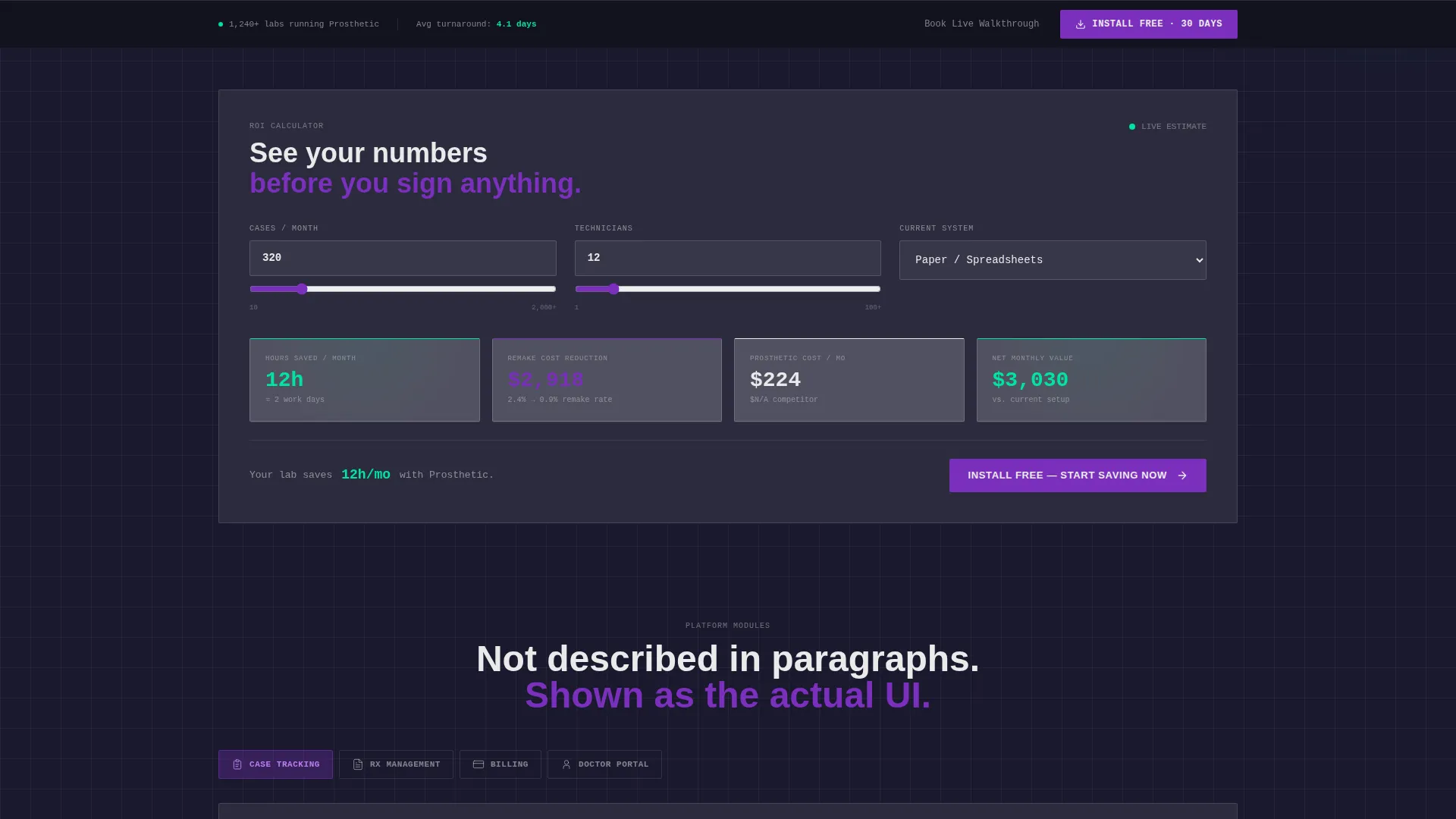1456x819 pixels.
Task: Click the Install Free 30 Days button
Action: [1149, 24]
